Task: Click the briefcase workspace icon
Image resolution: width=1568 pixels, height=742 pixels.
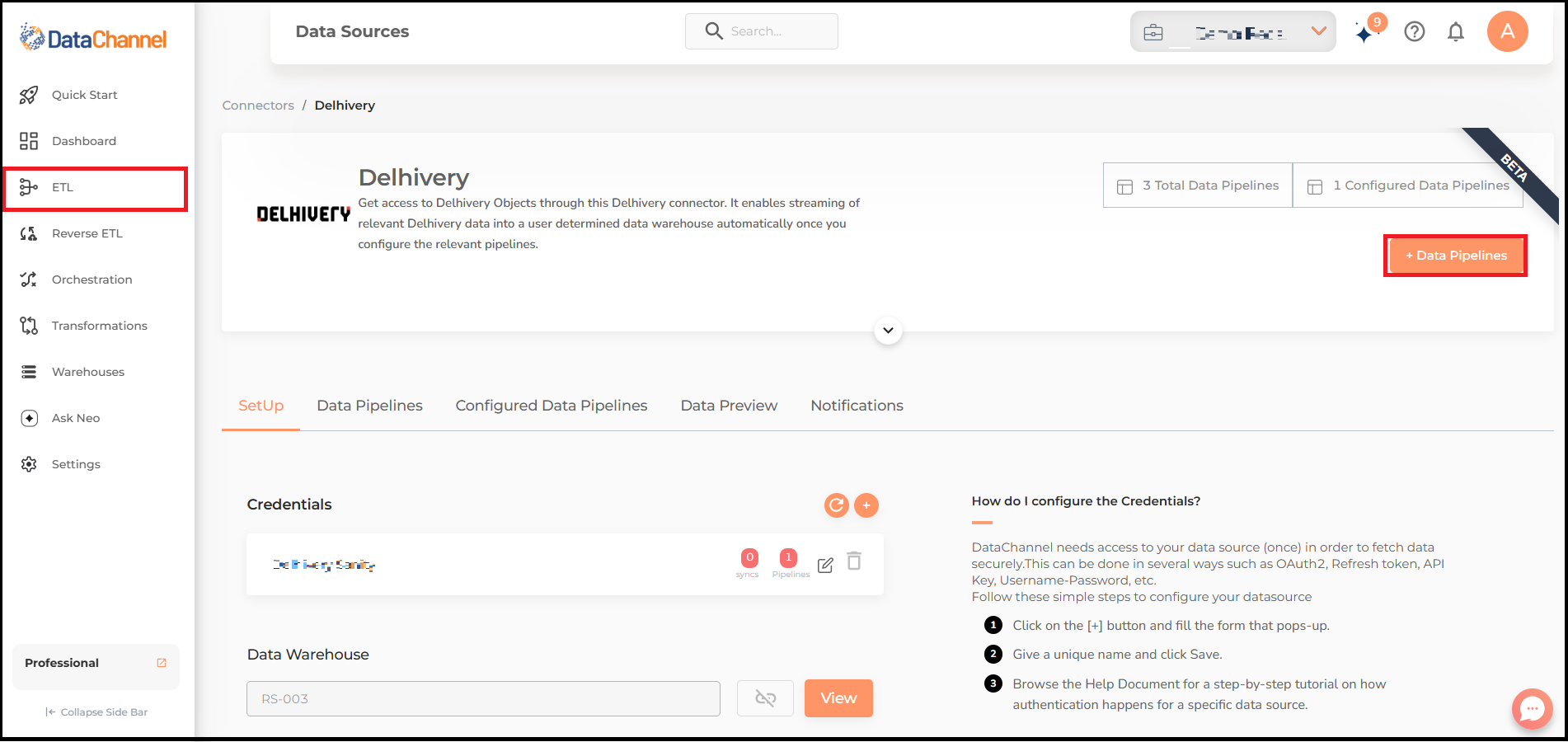Action: tap(1153, 33)
